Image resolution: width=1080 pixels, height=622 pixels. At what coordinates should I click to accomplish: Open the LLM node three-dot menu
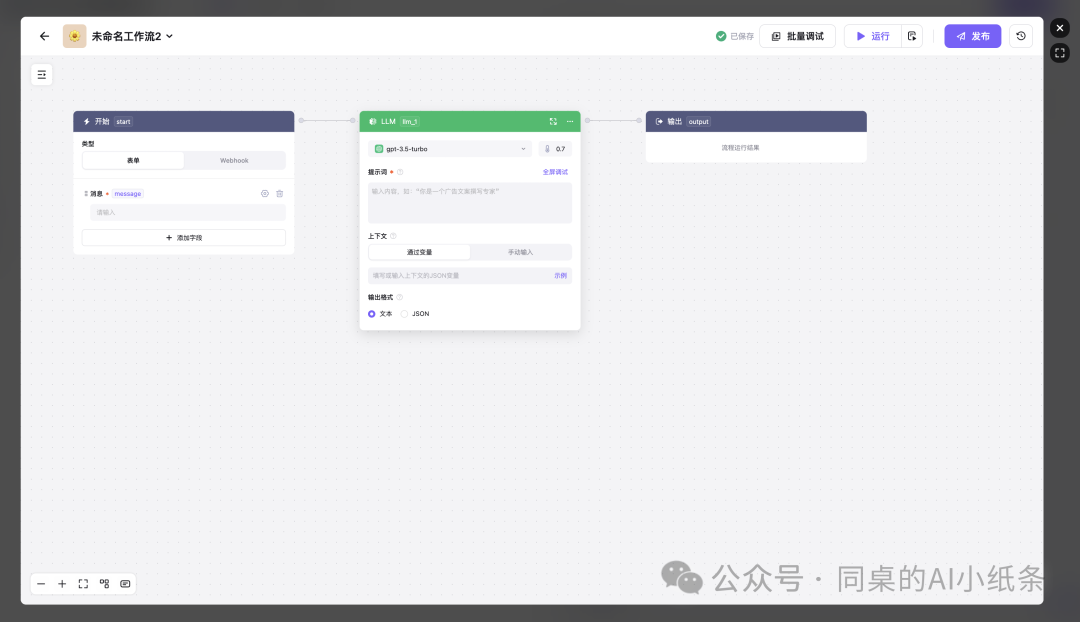coord(570,121)
